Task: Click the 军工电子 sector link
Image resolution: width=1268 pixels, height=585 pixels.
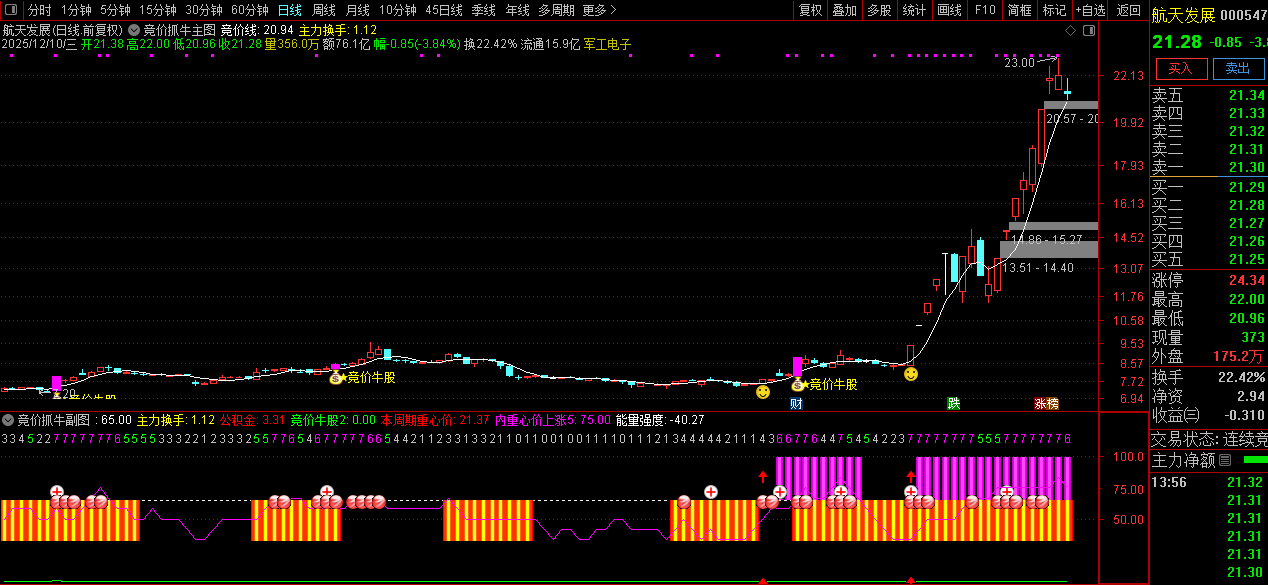Action: click(x=608, y=44)
